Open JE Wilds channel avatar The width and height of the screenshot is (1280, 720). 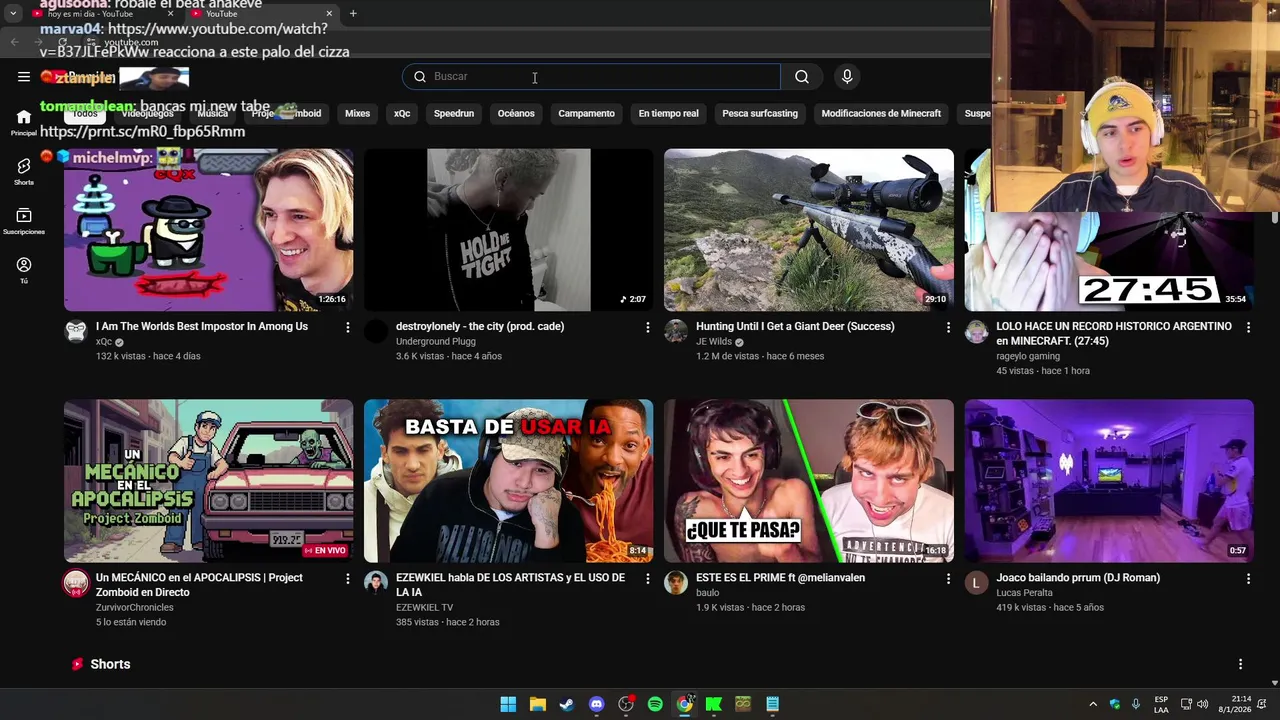676,332
